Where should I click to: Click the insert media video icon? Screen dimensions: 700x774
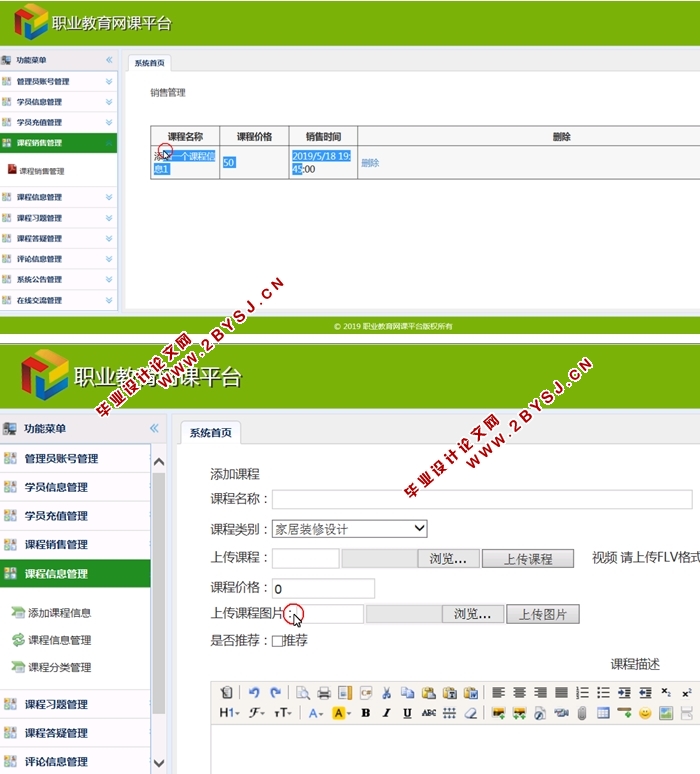(561, 713)
